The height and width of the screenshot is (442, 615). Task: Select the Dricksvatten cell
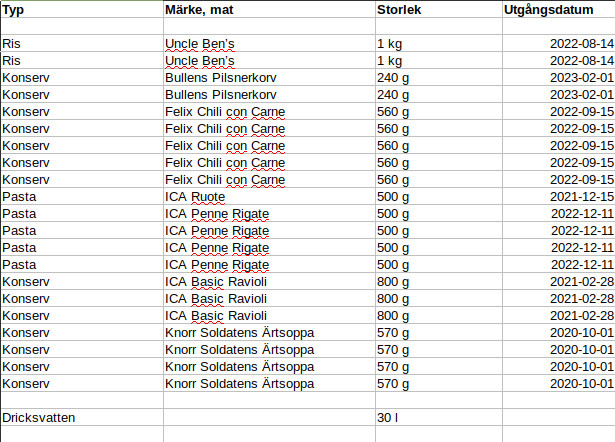pos(82,417)
